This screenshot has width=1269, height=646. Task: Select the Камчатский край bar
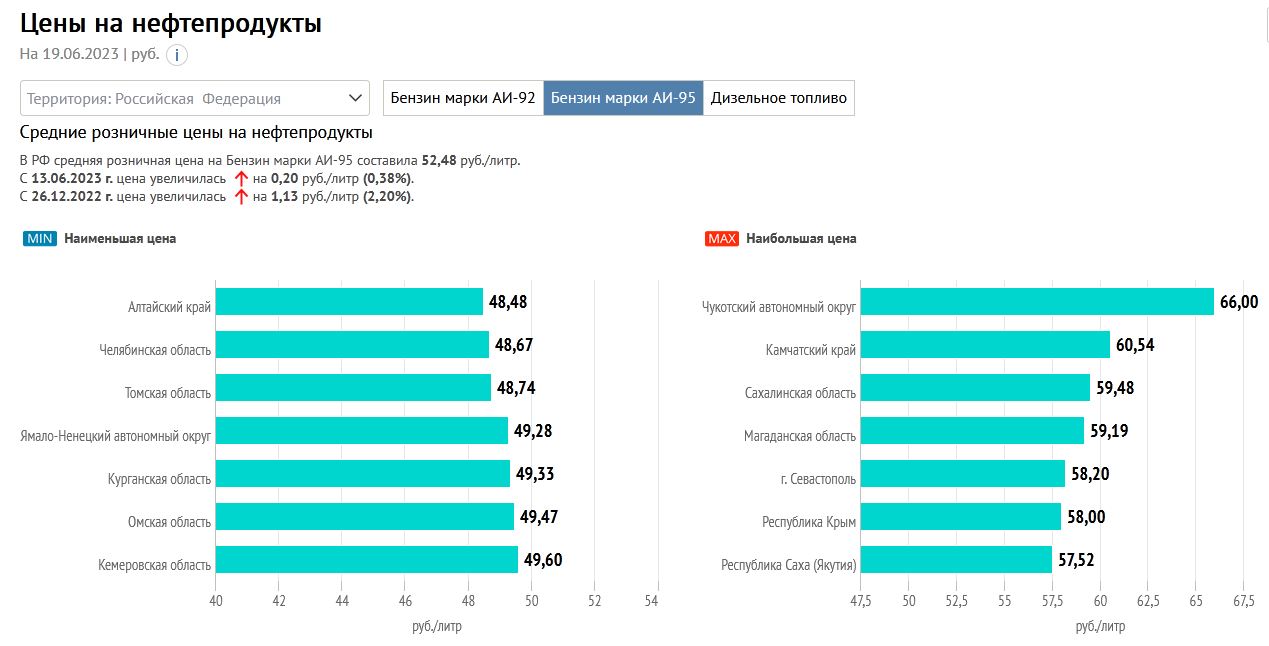point(985,345)
